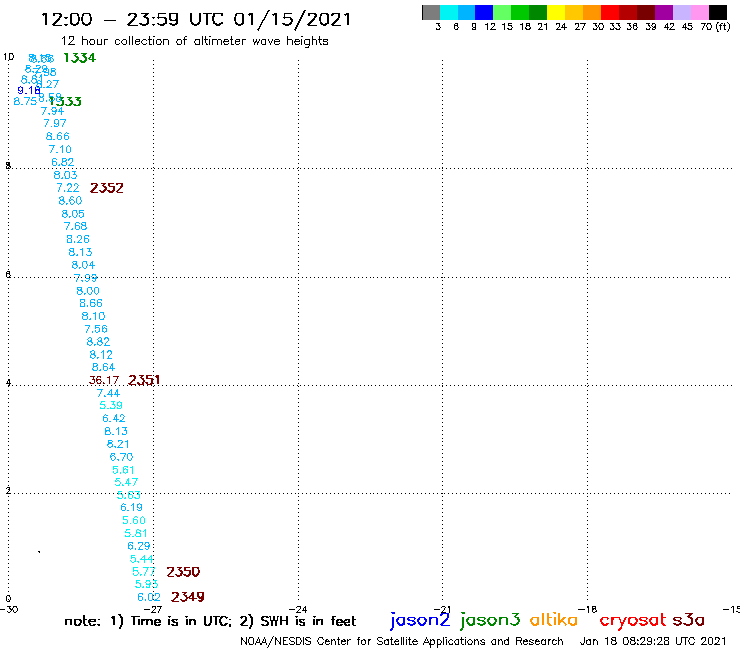Click the dark red time label '2351'
740x650 pixels.
[x=144, y=380]
